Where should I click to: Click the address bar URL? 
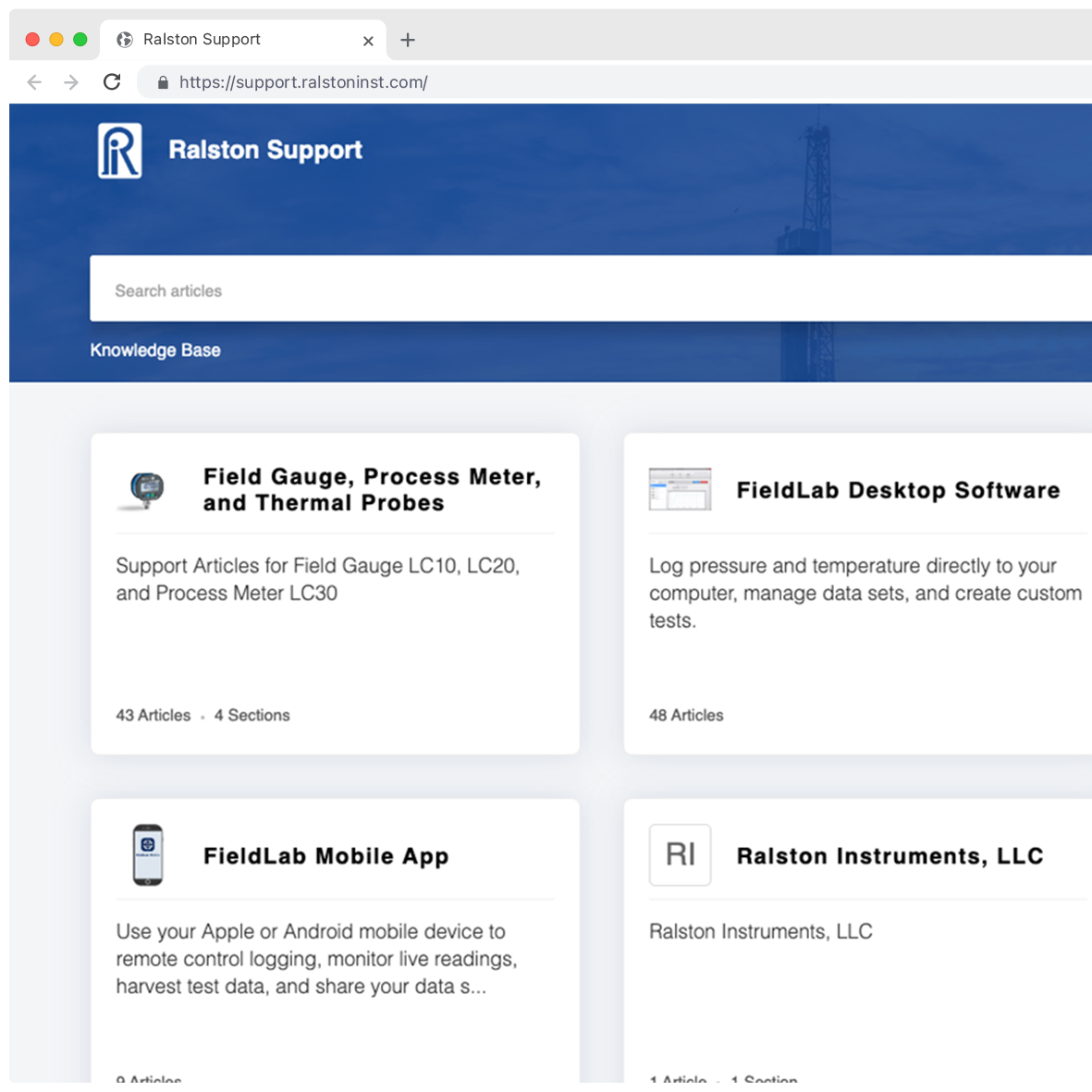click(x=303, y=82)
